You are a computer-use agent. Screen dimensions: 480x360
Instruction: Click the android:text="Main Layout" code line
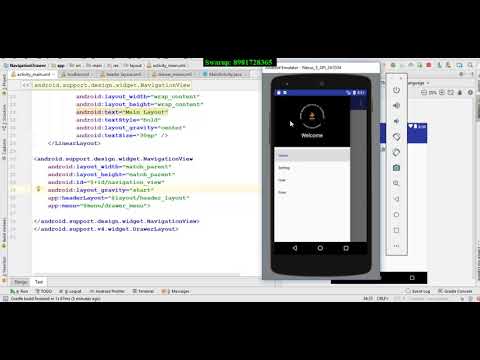[122, 112]
